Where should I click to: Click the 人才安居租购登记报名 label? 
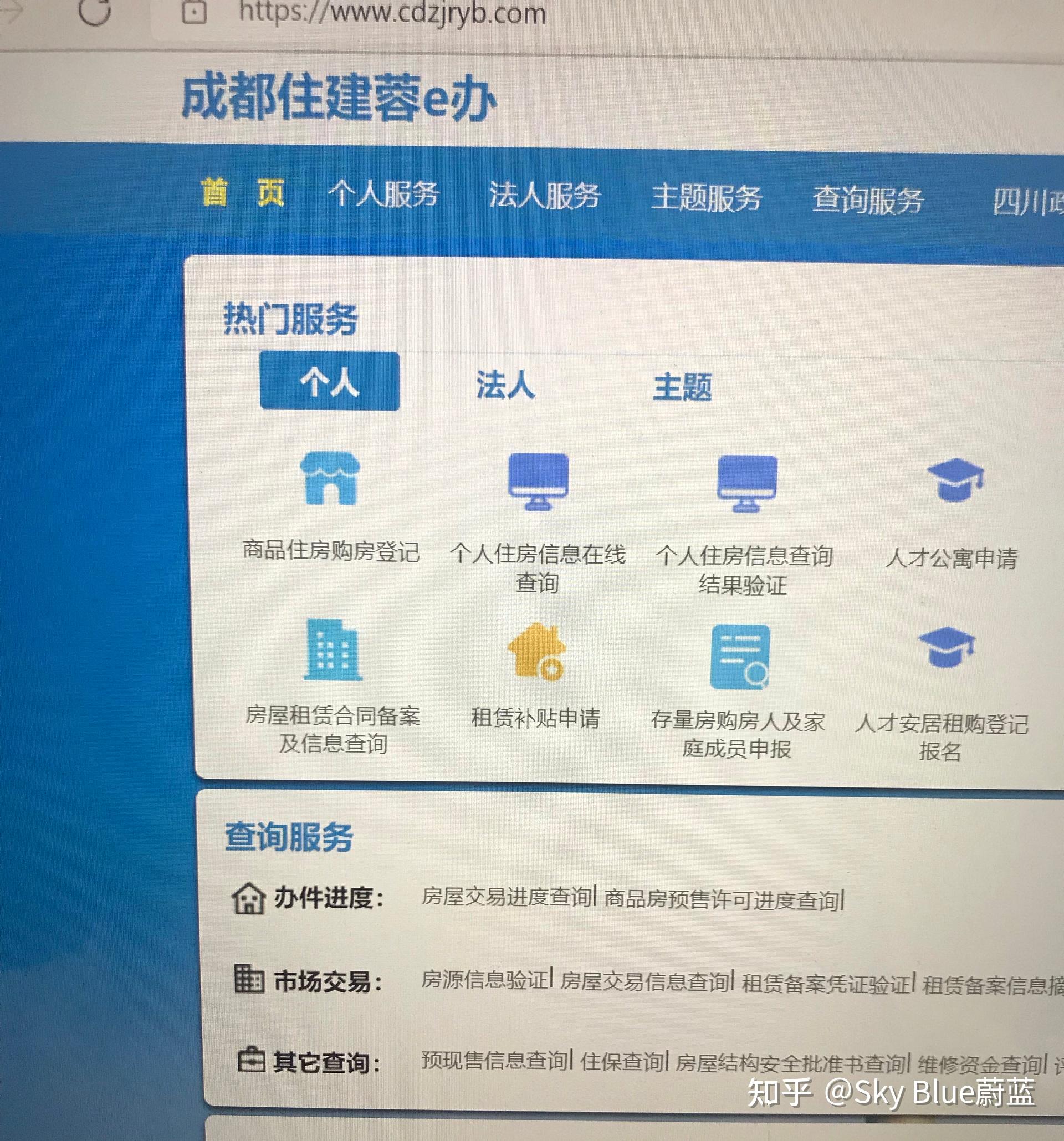(941, 737)
